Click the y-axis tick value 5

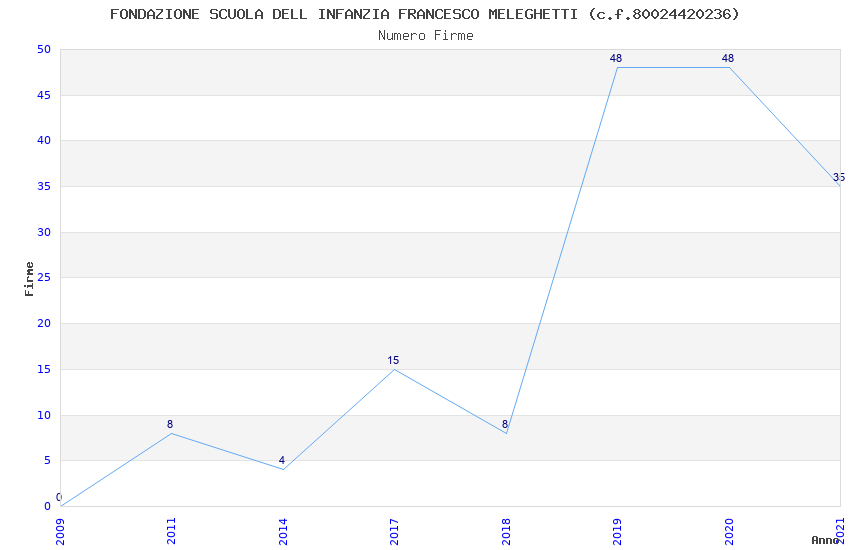tap(47, 460)
